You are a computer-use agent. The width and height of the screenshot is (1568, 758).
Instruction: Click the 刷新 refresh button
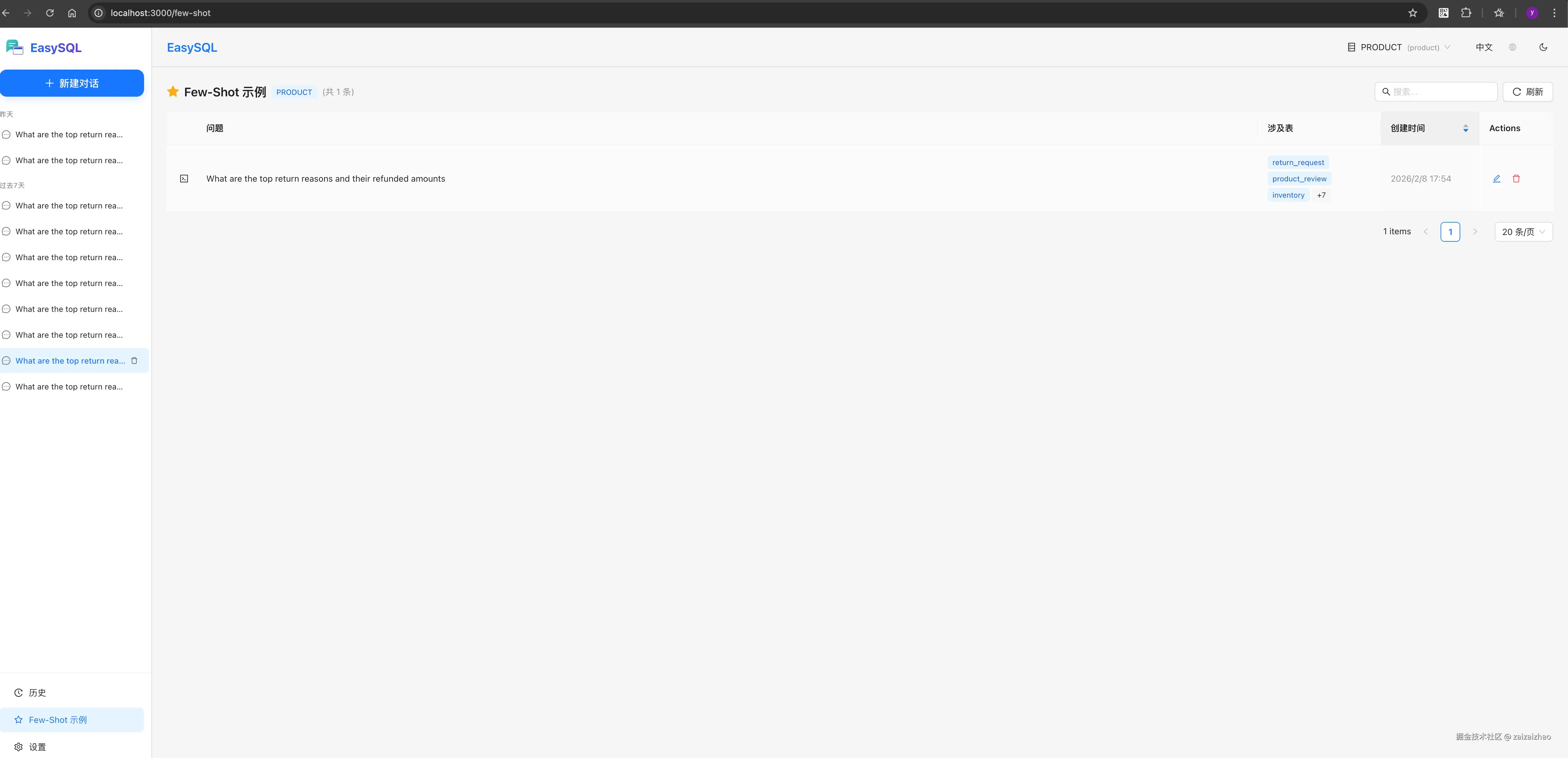(x=1528, y=92)
